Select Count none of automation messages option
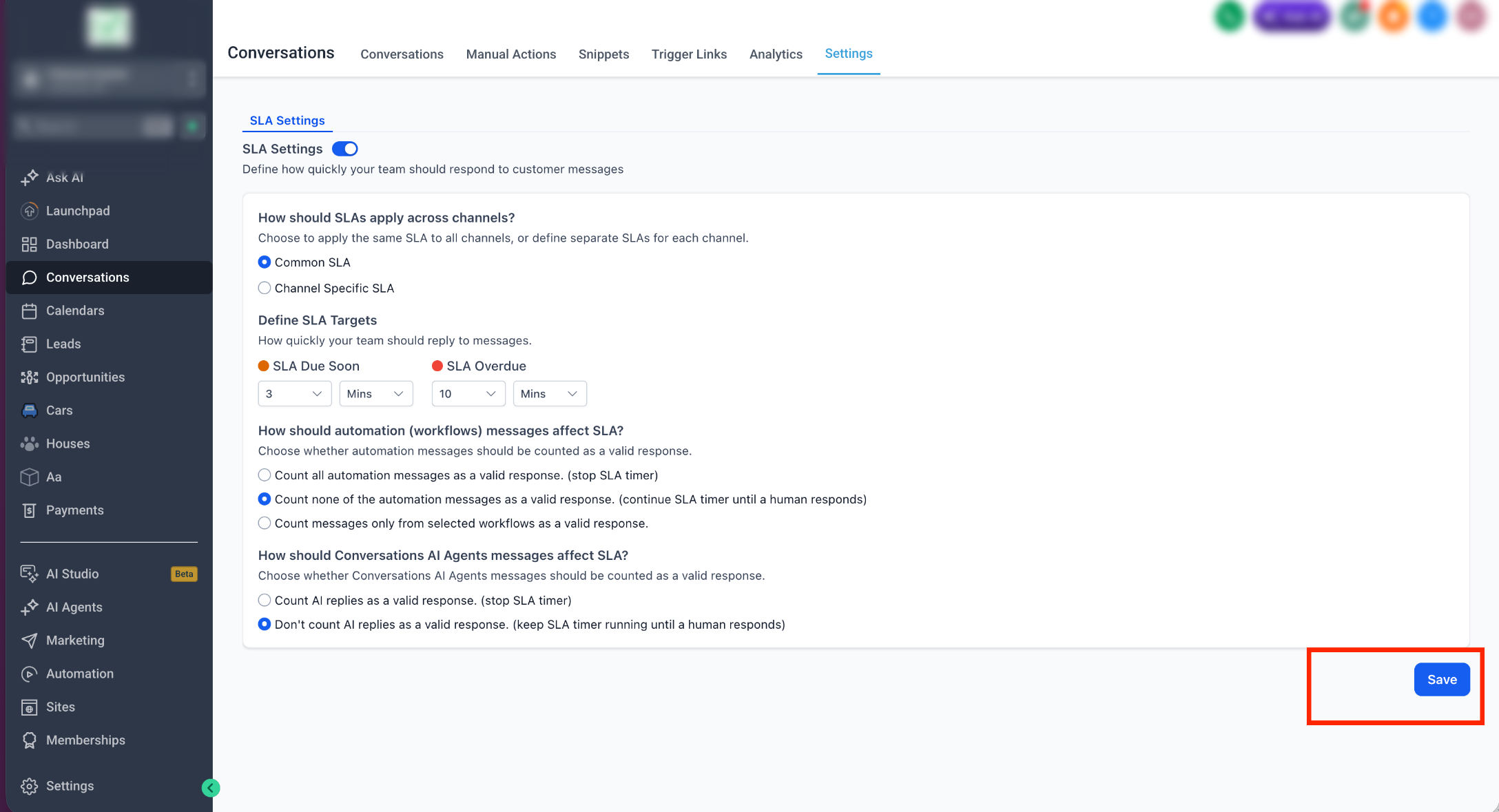Viewport: 1499px width, 812px height. pyautogui.click(x=265, y=499)
